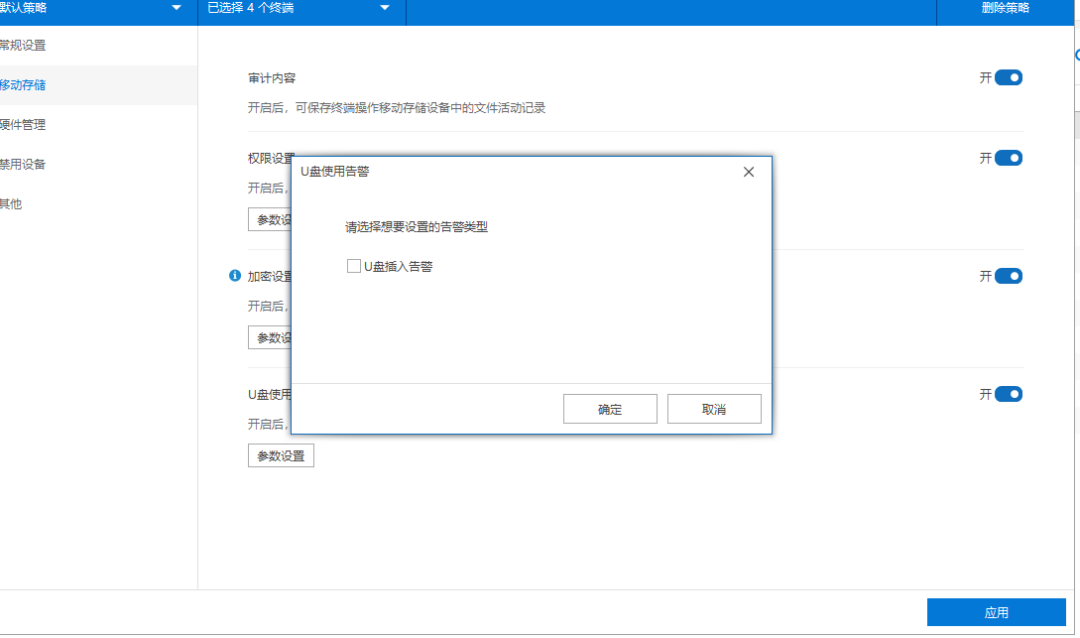1080x638 pixels.
Task: Close the U盘使用告警 dialog
Action: (x=748, y=171)
